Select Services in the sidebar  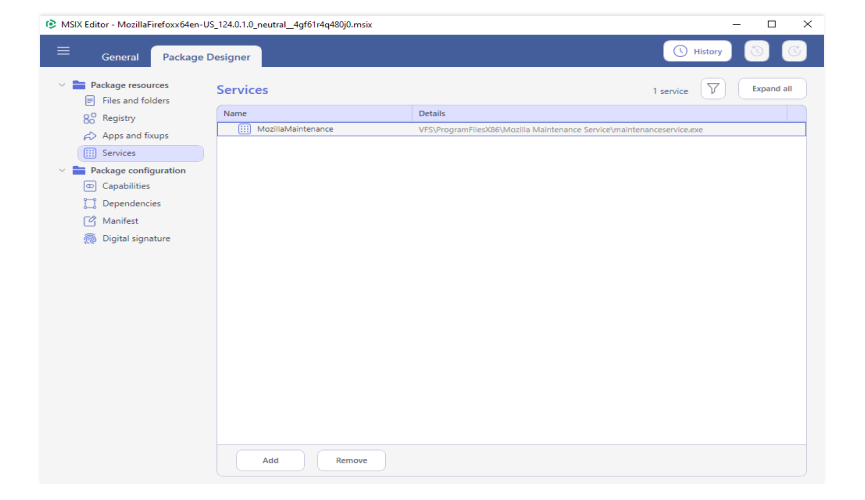click(141, 153)
